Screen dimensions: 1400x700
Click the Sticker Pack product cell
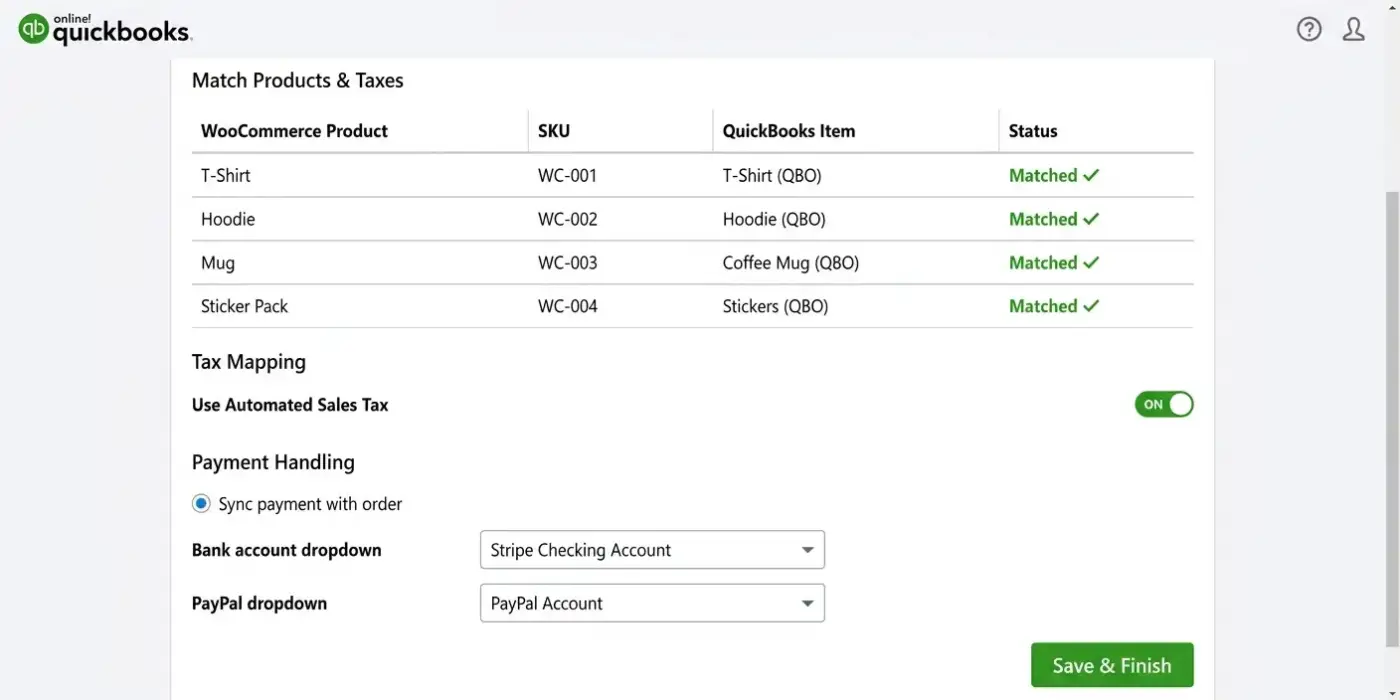(244, 306)
